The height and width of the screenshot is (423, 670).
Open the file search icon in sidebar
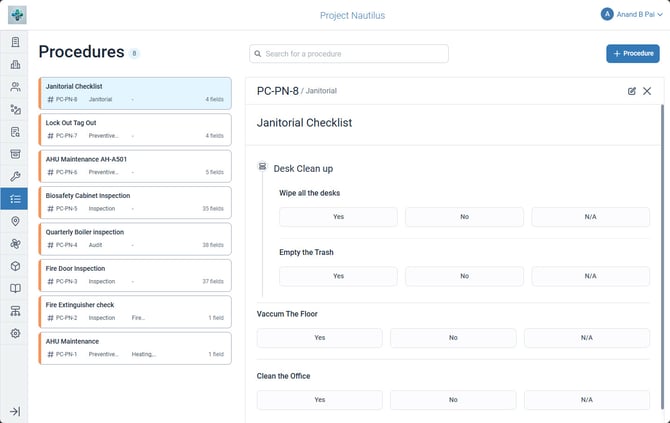pos(15,132)
